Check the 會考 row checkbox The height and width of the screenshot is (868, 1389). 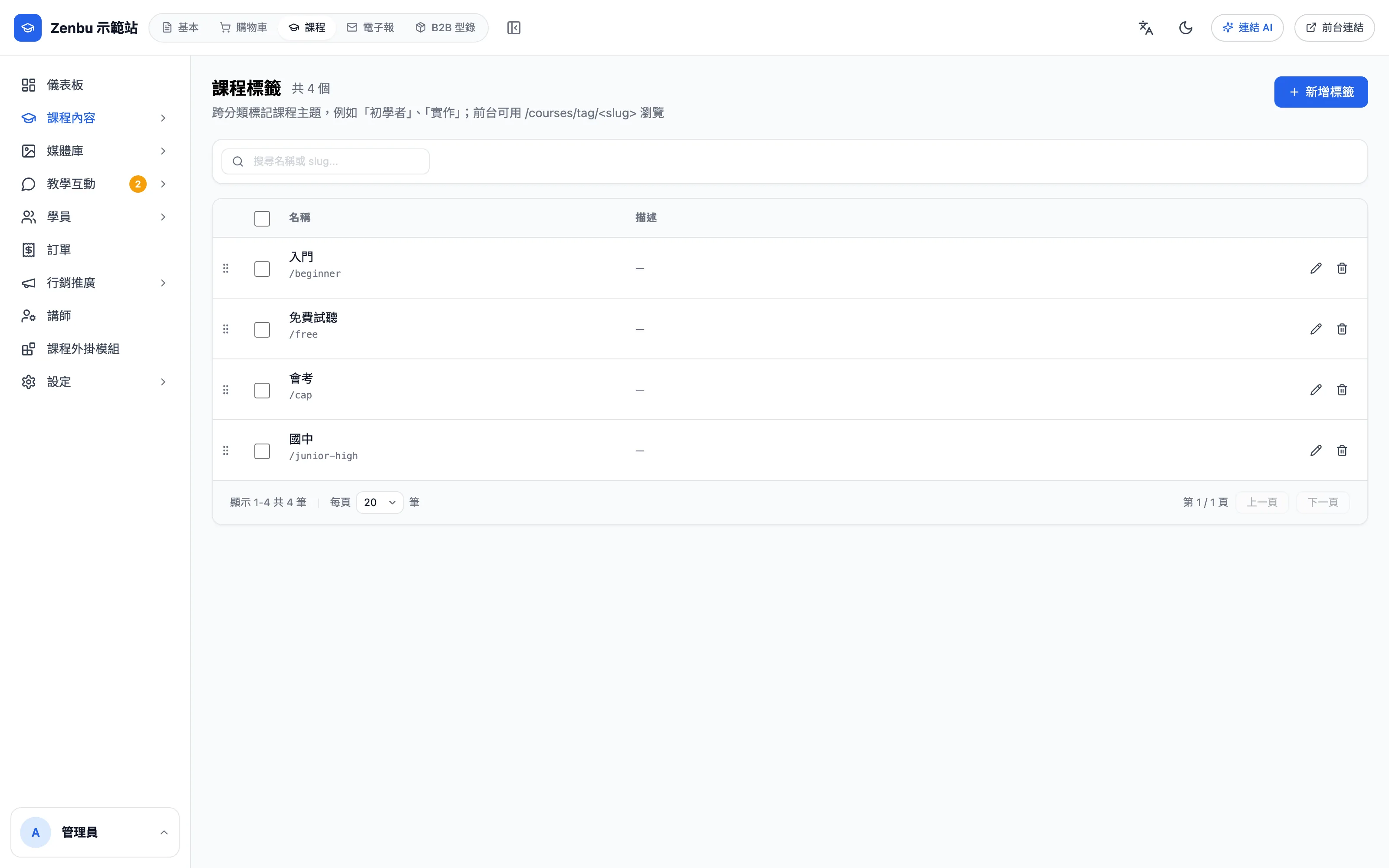pos(262,391)
